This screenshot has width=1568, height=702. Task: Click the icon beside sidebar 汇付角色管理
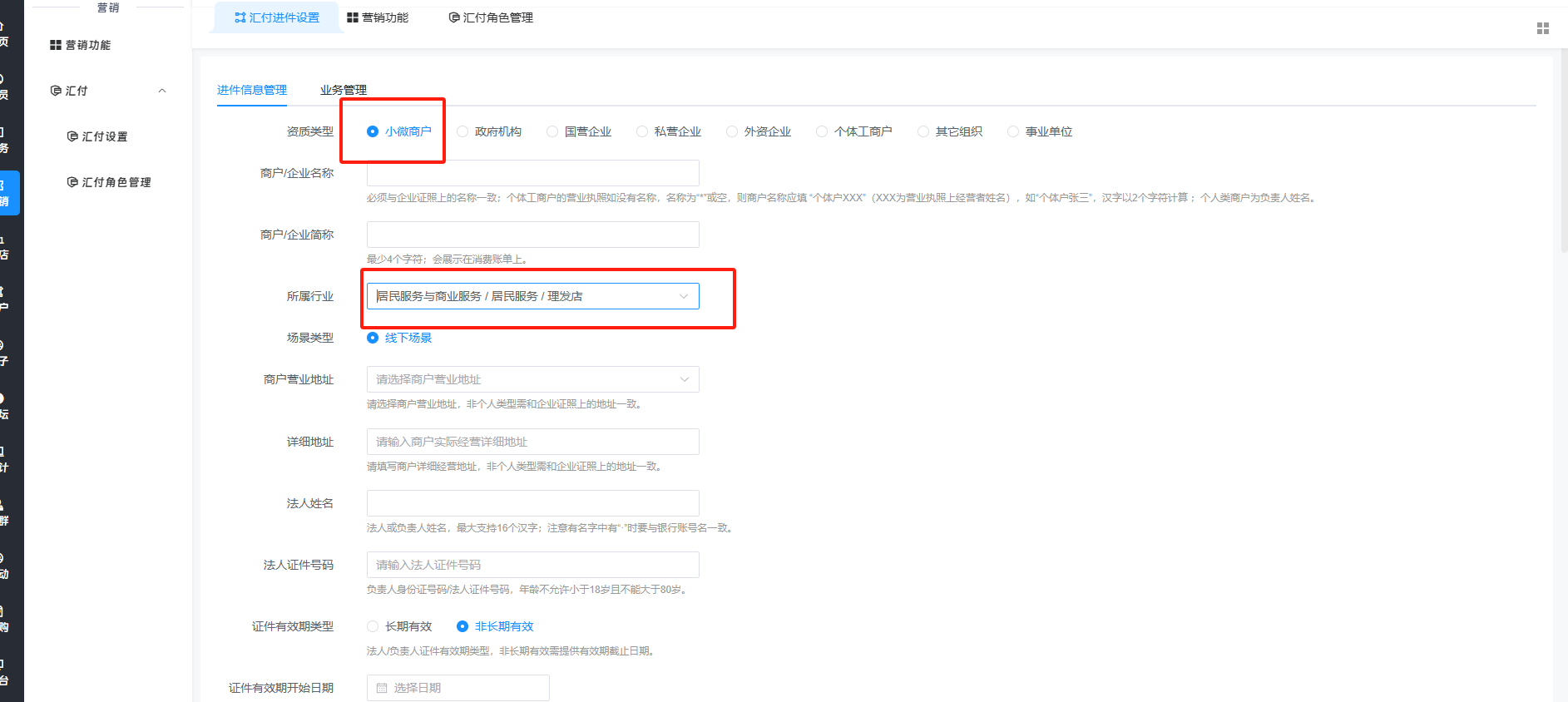pos(72,182)
